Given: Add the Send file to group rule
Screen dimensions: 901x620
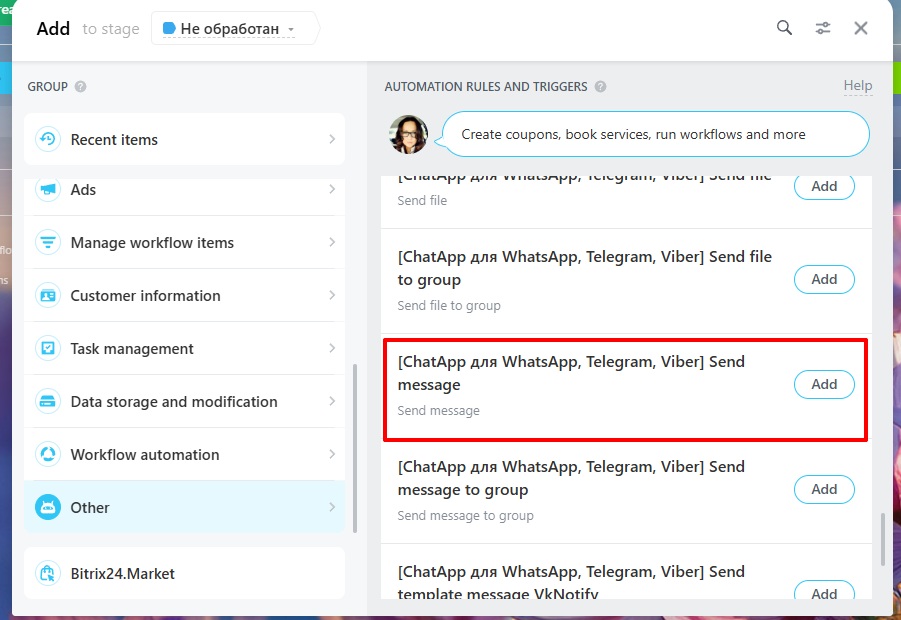Looking at the screenshot, I should click(824, 280).
